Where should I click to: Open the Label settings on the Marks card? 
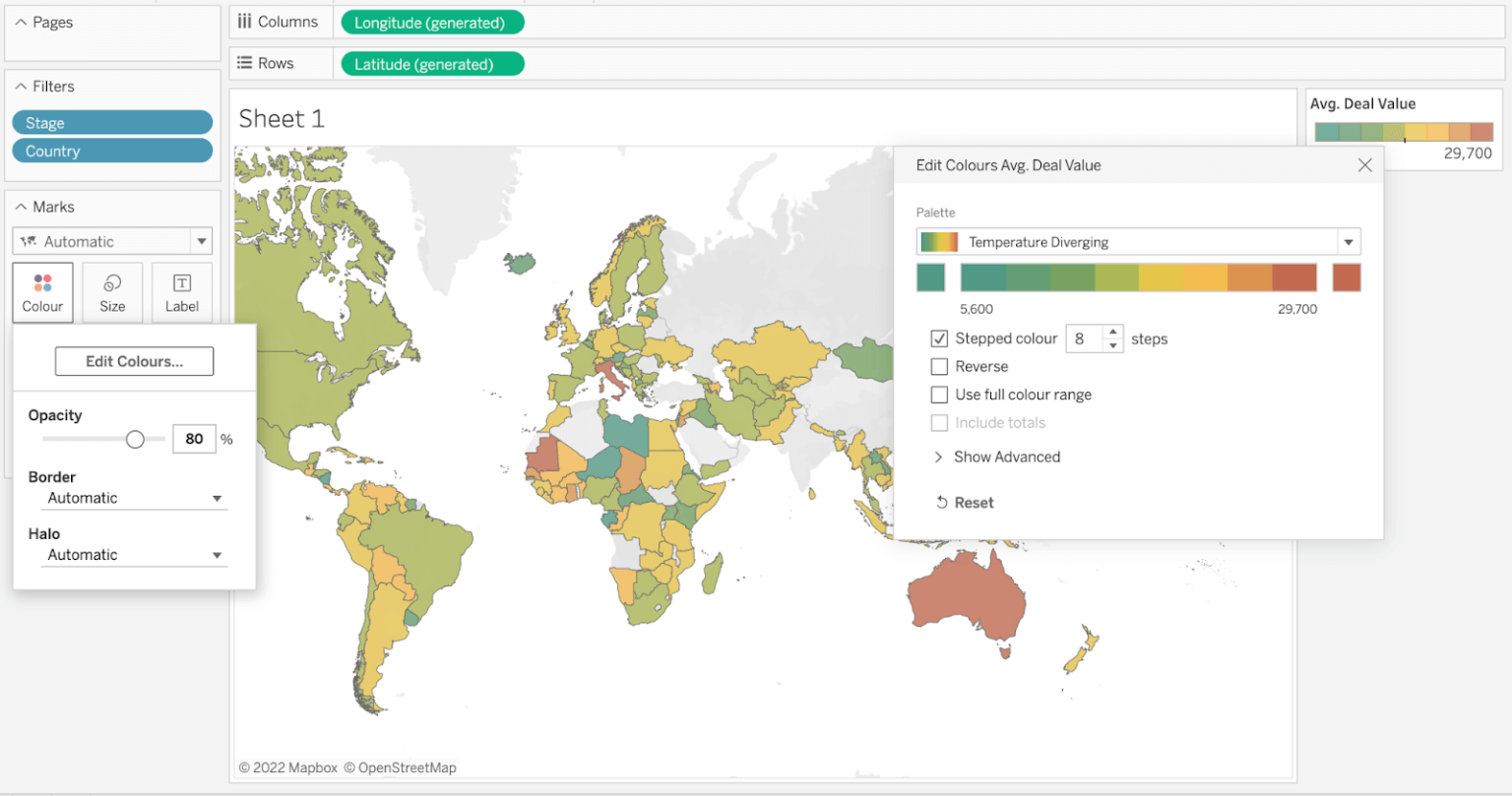pyautogui.click(x=182, y=292)
